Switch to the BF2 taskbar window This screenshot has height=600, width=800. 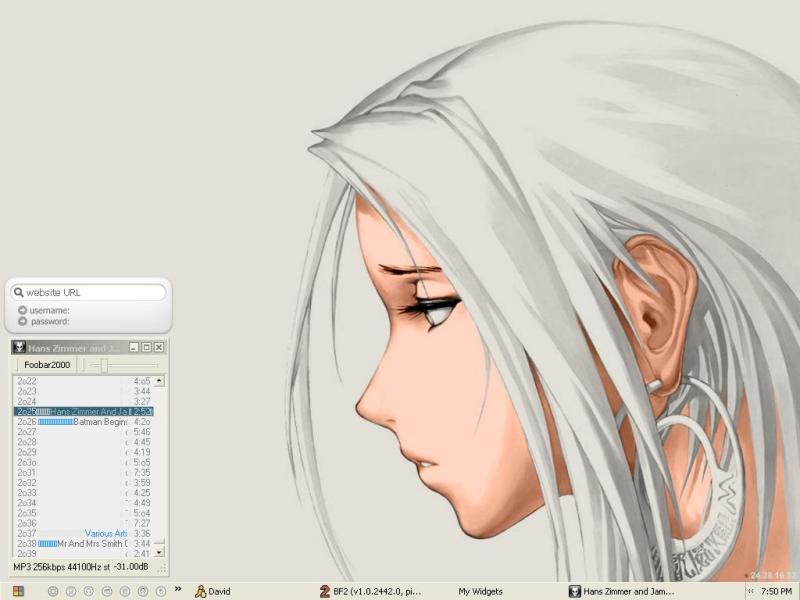371,591
